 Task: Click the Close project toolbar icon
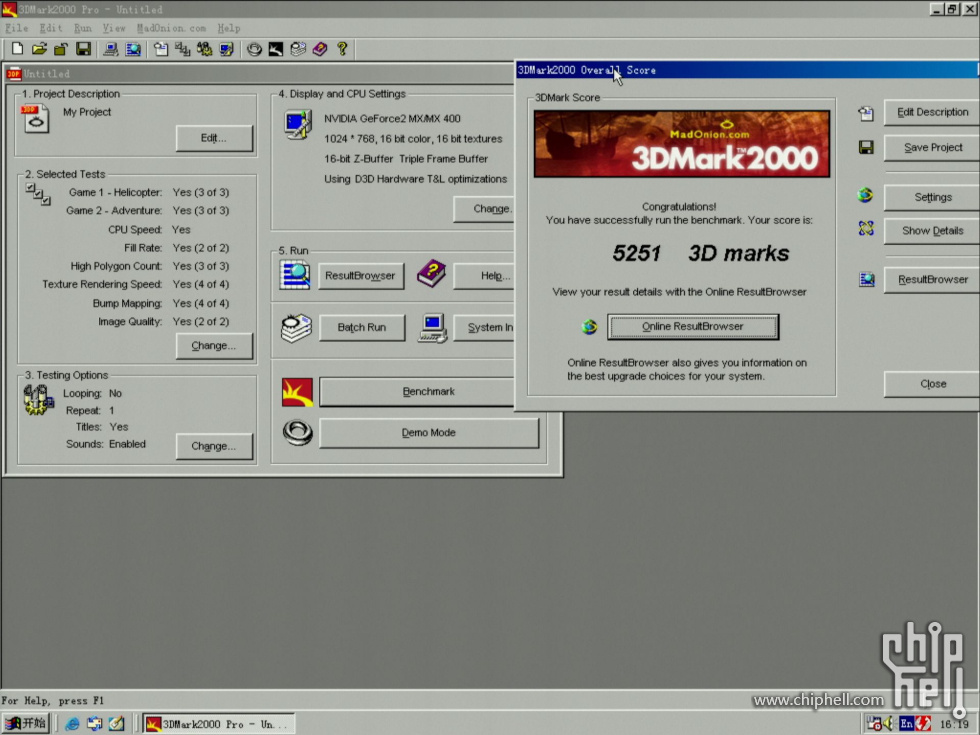coord(61,49)
